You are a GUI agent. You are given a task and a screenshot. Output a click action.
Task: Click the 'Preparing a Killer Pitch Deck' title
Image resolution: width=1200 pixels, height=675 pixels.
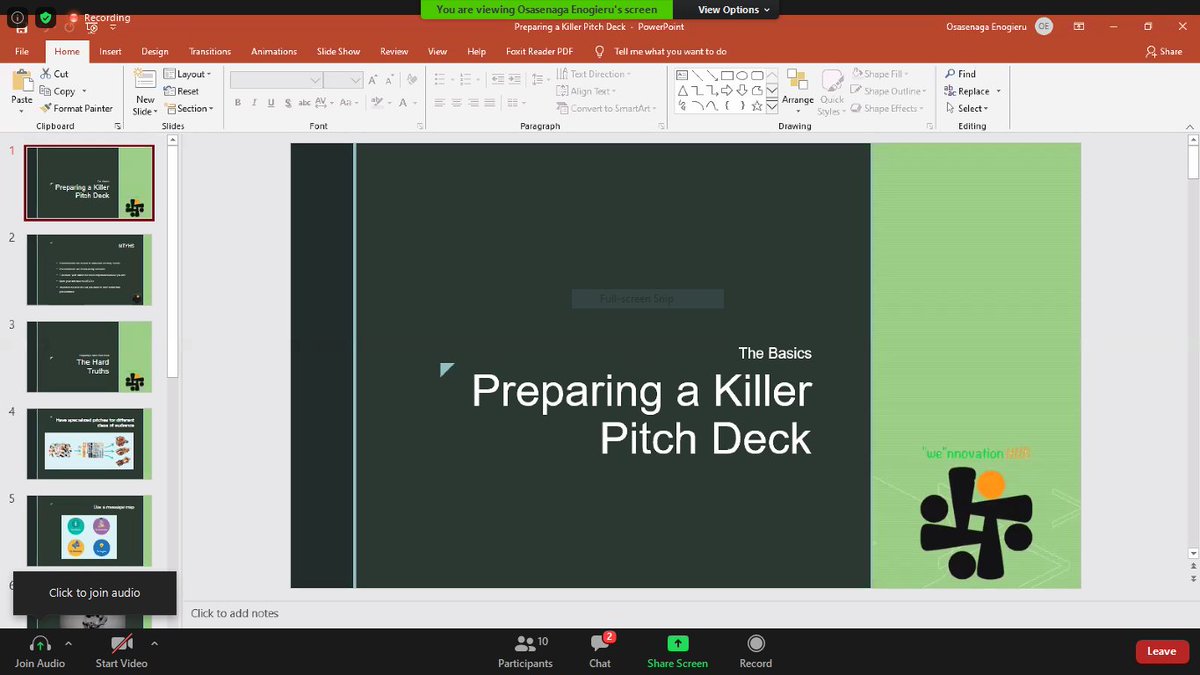pos(641,414)
